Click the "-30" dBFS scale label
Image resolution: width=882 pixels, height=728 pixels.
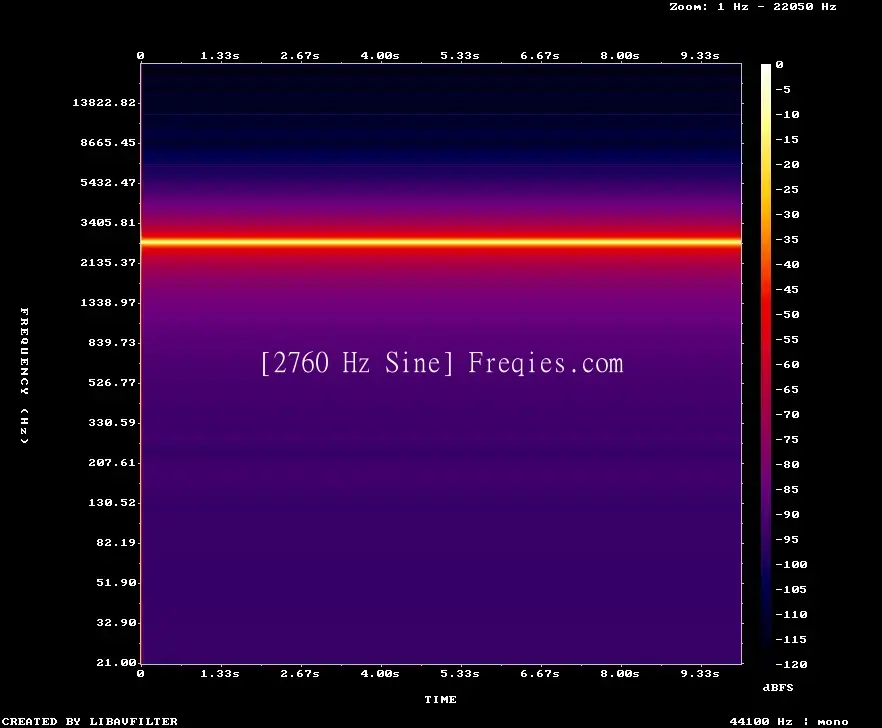787,214
